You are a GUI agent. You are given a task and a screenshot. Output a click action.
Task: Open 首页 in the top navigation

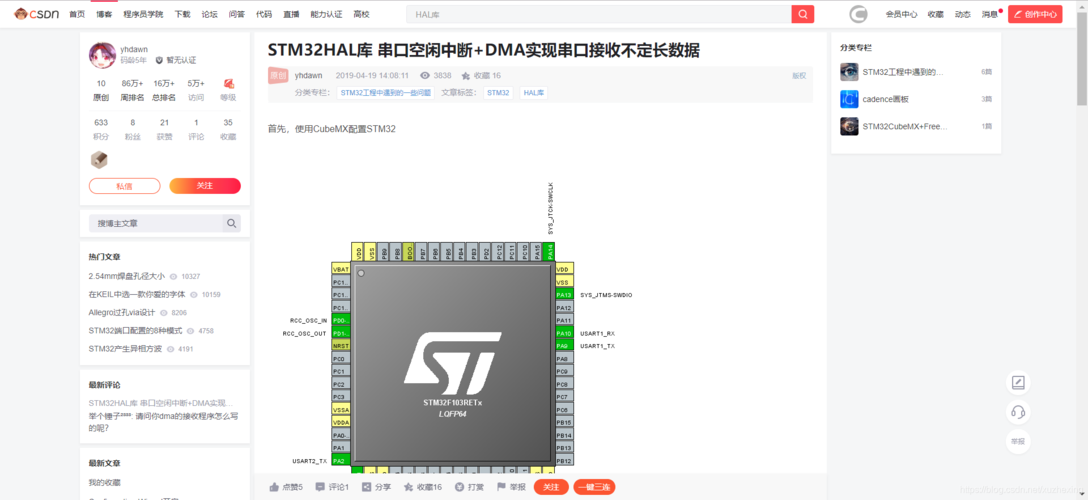(76, 14)
